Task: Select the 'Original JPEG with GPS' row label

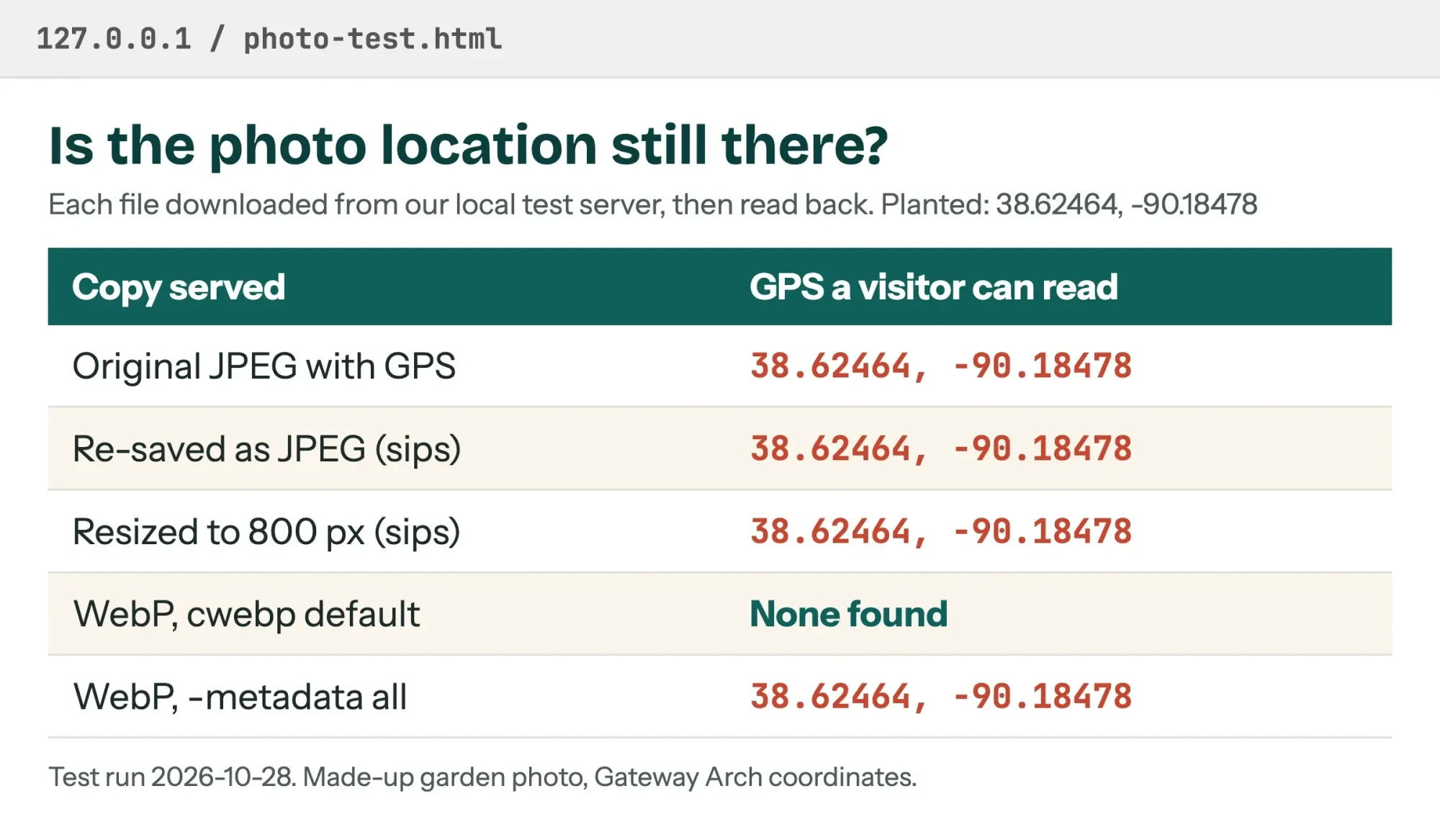Action: (264, 366)
